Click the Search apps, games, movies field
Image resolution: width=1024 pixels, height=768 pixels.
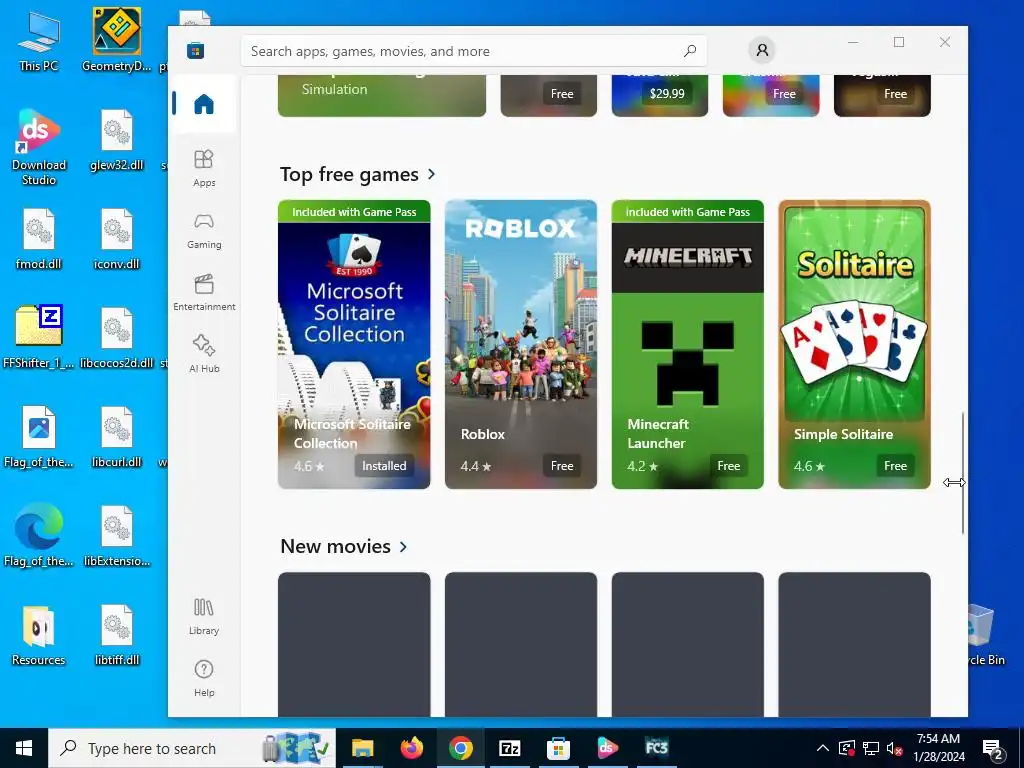(x=473, y=51)
